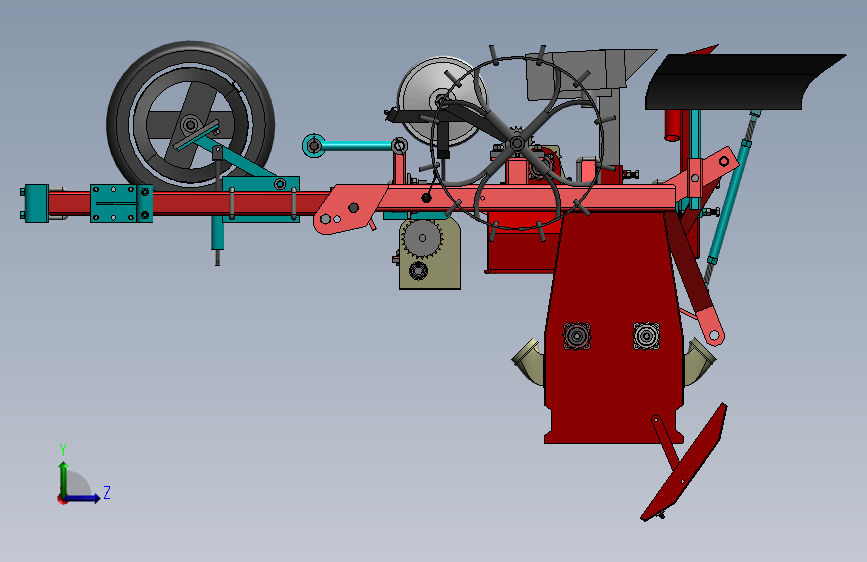Click the teal angled wheel support arm
The image size is (867, 562).
[242, 158]
